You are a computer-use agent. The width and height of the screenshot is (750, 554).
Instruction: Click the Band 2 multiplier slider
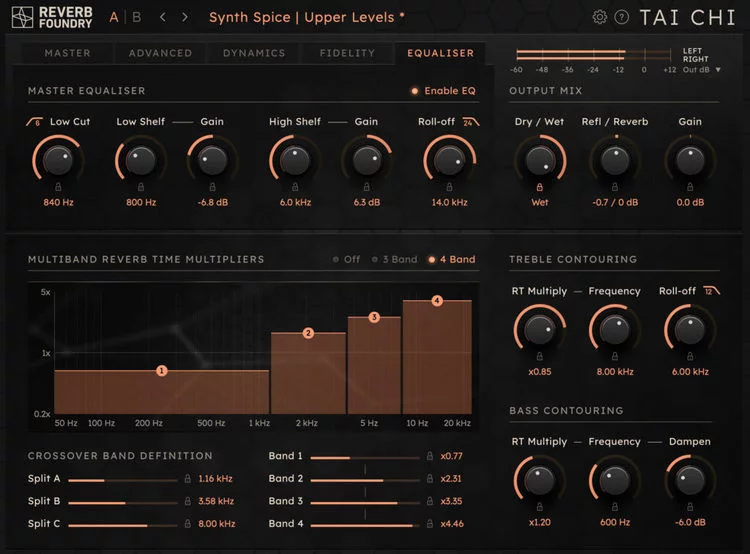click(365, 480)
